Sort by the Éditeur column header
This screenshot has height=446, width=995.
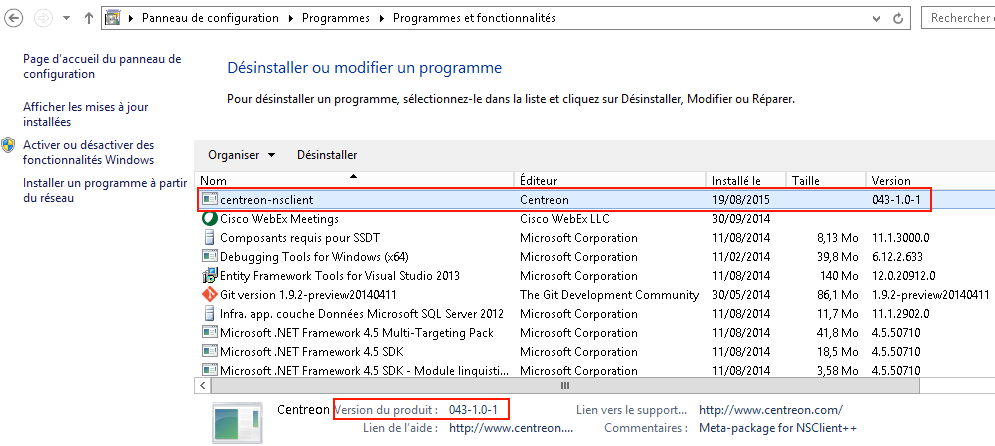tap(611, 180)
